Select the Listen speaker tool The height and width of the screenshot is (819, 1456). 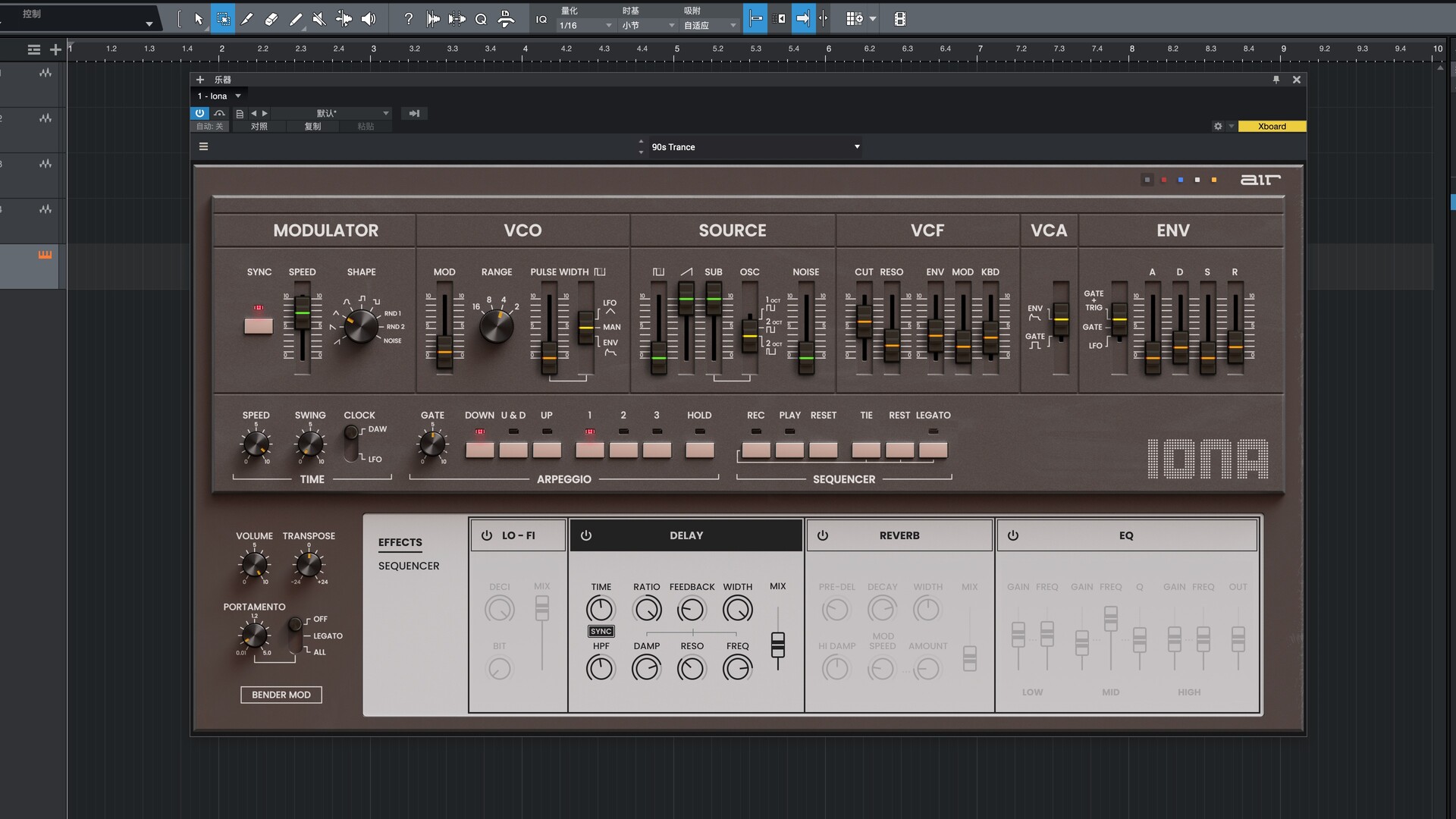369,19
